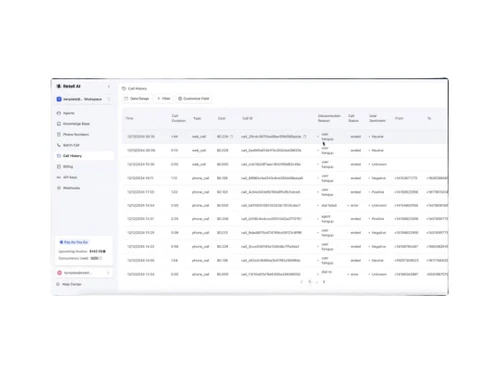500x375 pixels.
Task: Click the 2:26 duration cell
Action: 175,219
